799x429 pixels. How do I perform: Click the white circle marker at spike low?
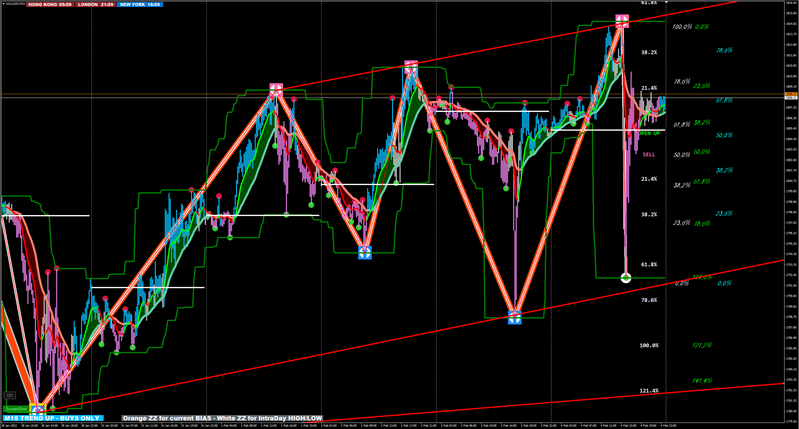[x=626, y=278]
